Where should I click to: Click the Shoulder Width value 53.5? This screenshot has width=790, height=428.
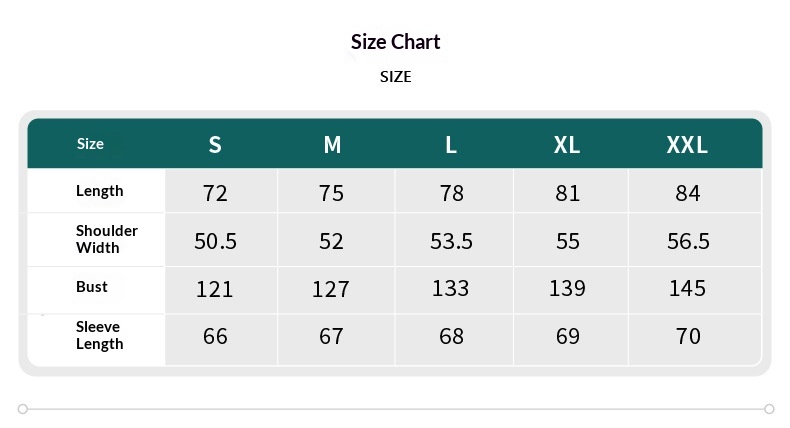pos(451,241)
